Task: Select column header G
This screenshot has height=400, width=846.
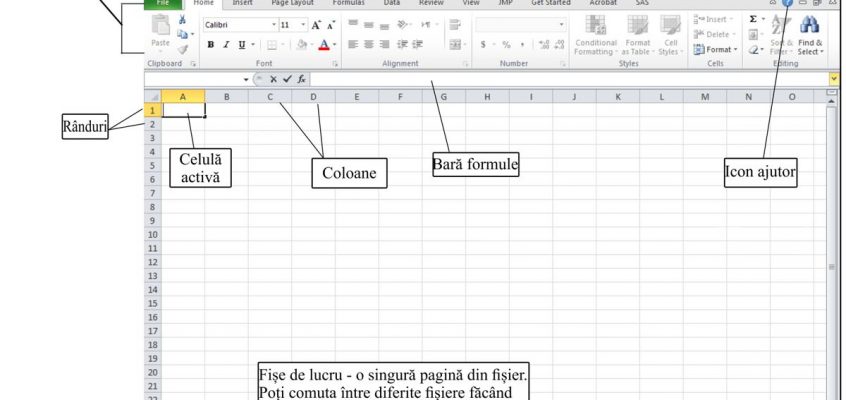Action: point(444,97)
